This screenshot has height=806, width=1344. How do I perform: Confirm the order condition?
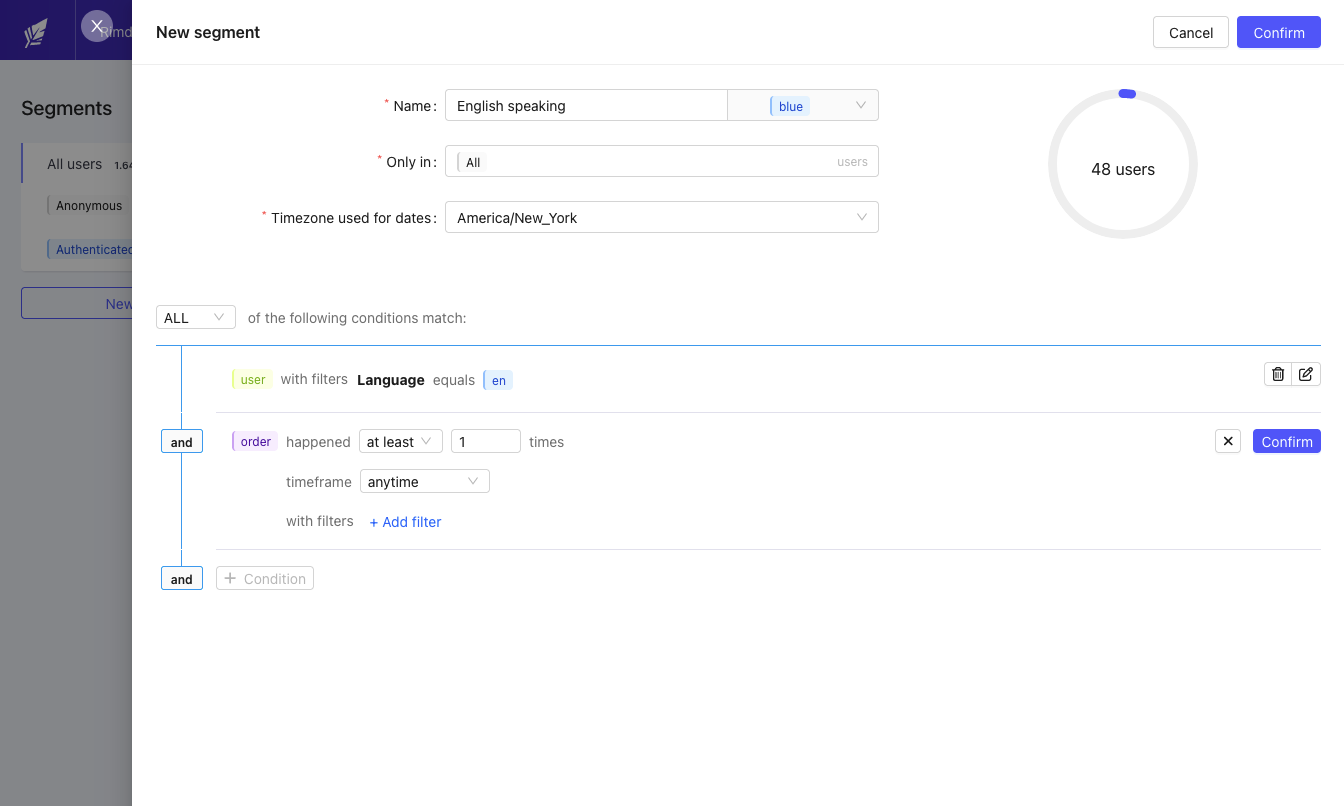[x=1287, y=441]
